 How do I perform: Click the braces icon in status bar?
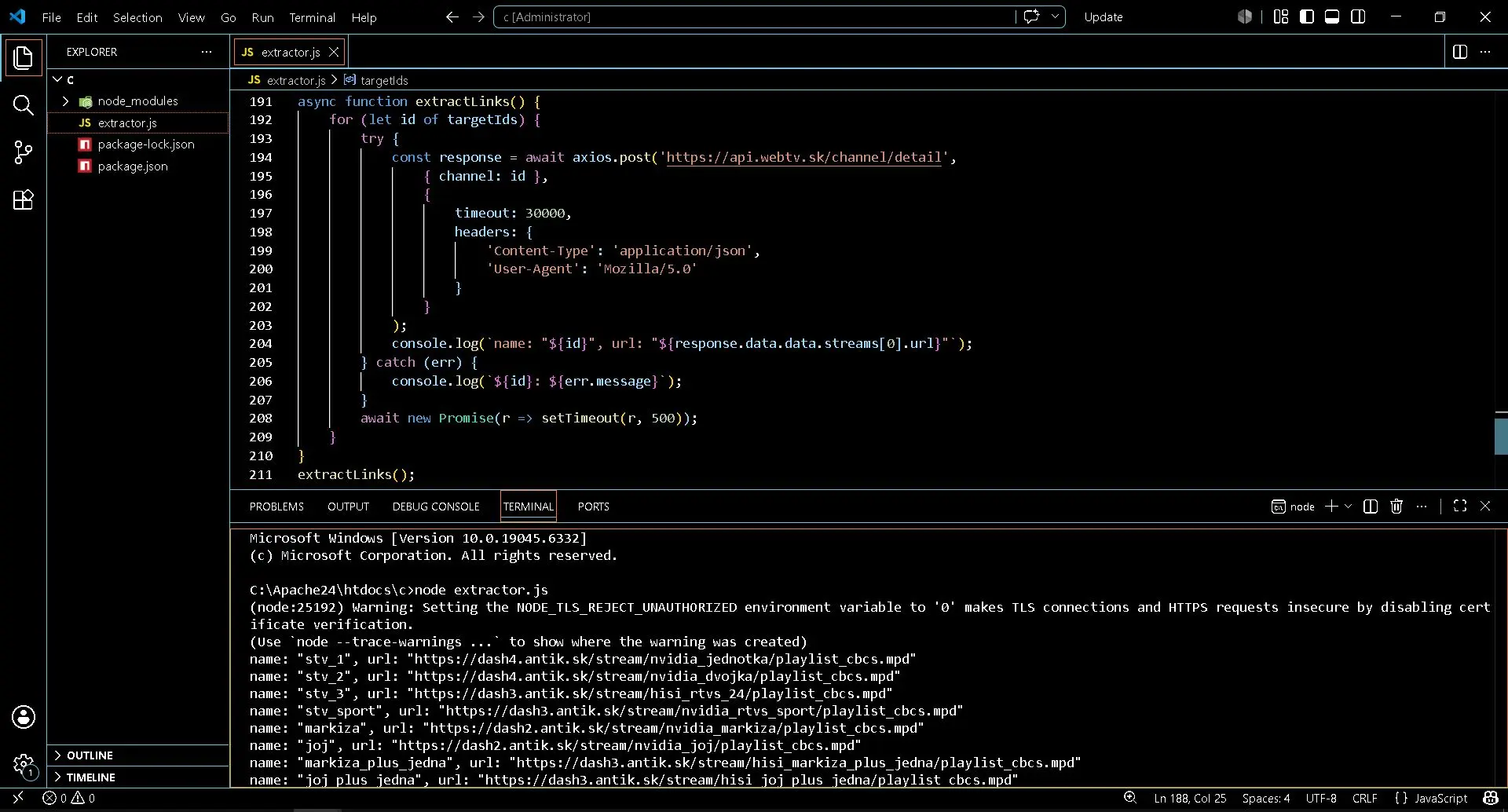[1401, 798]
